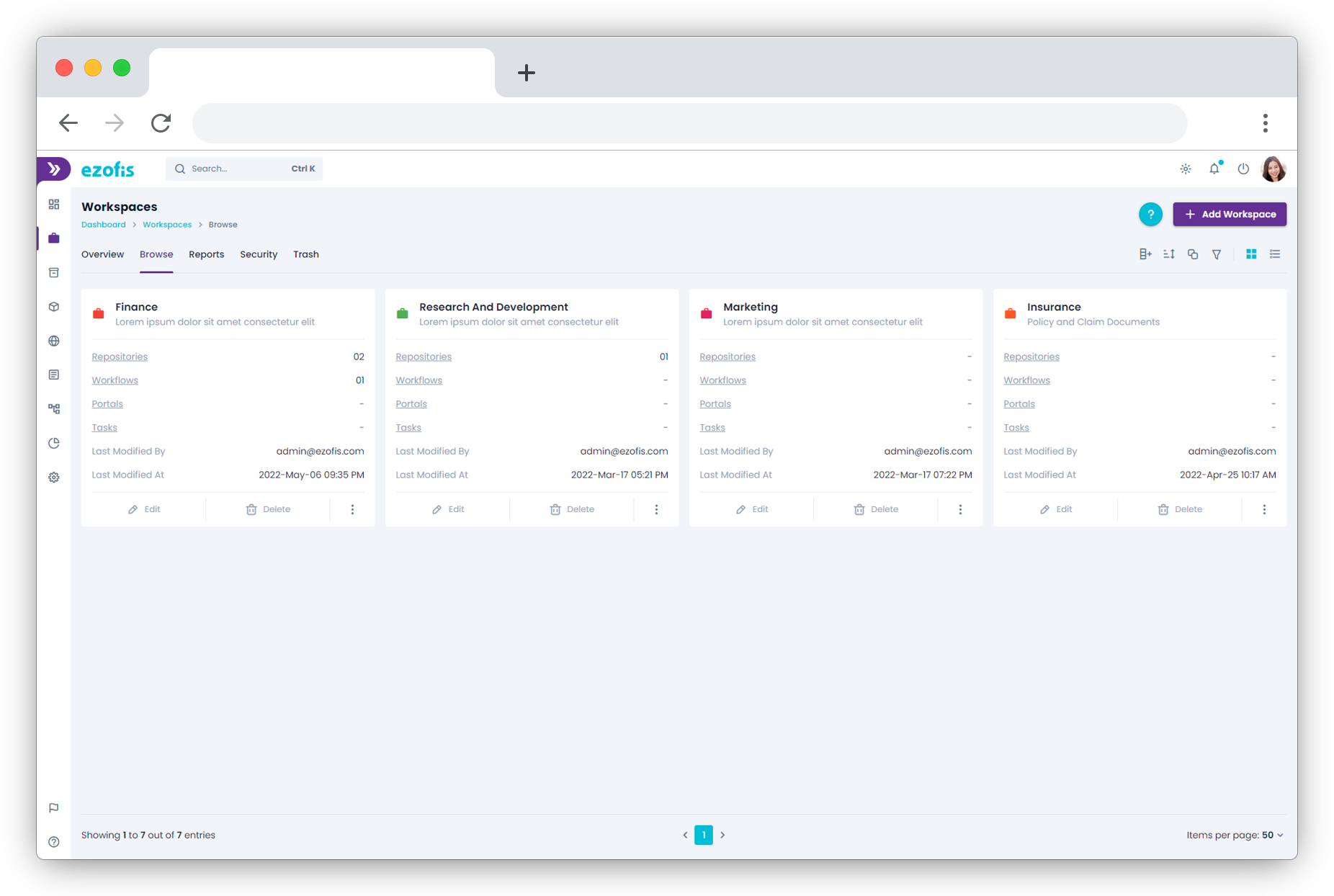Image resolution: width=1334 pixels, height=896 pixels.
Task: Select the sort icon above the workspace cards
Action: point(1168,254)
